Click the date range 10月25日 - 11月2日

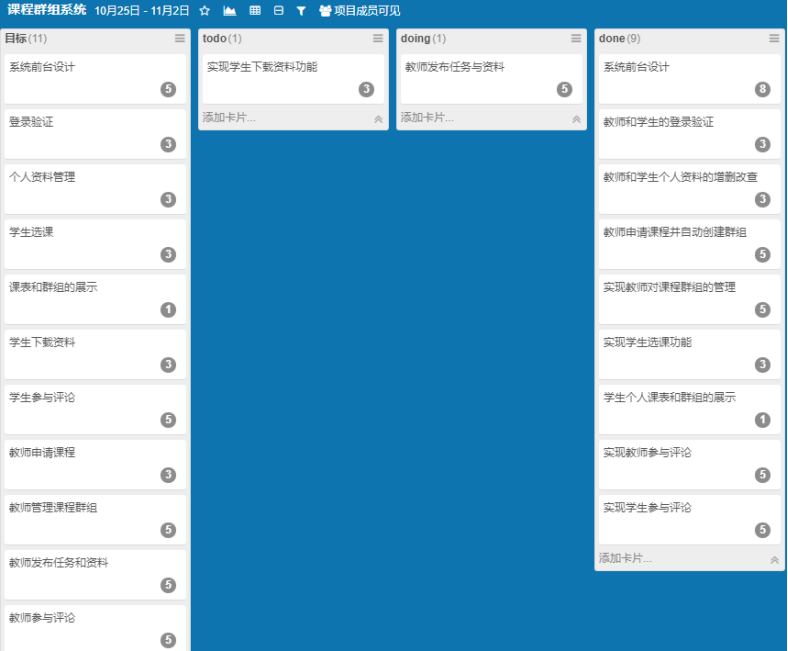(x=142, y=11)
